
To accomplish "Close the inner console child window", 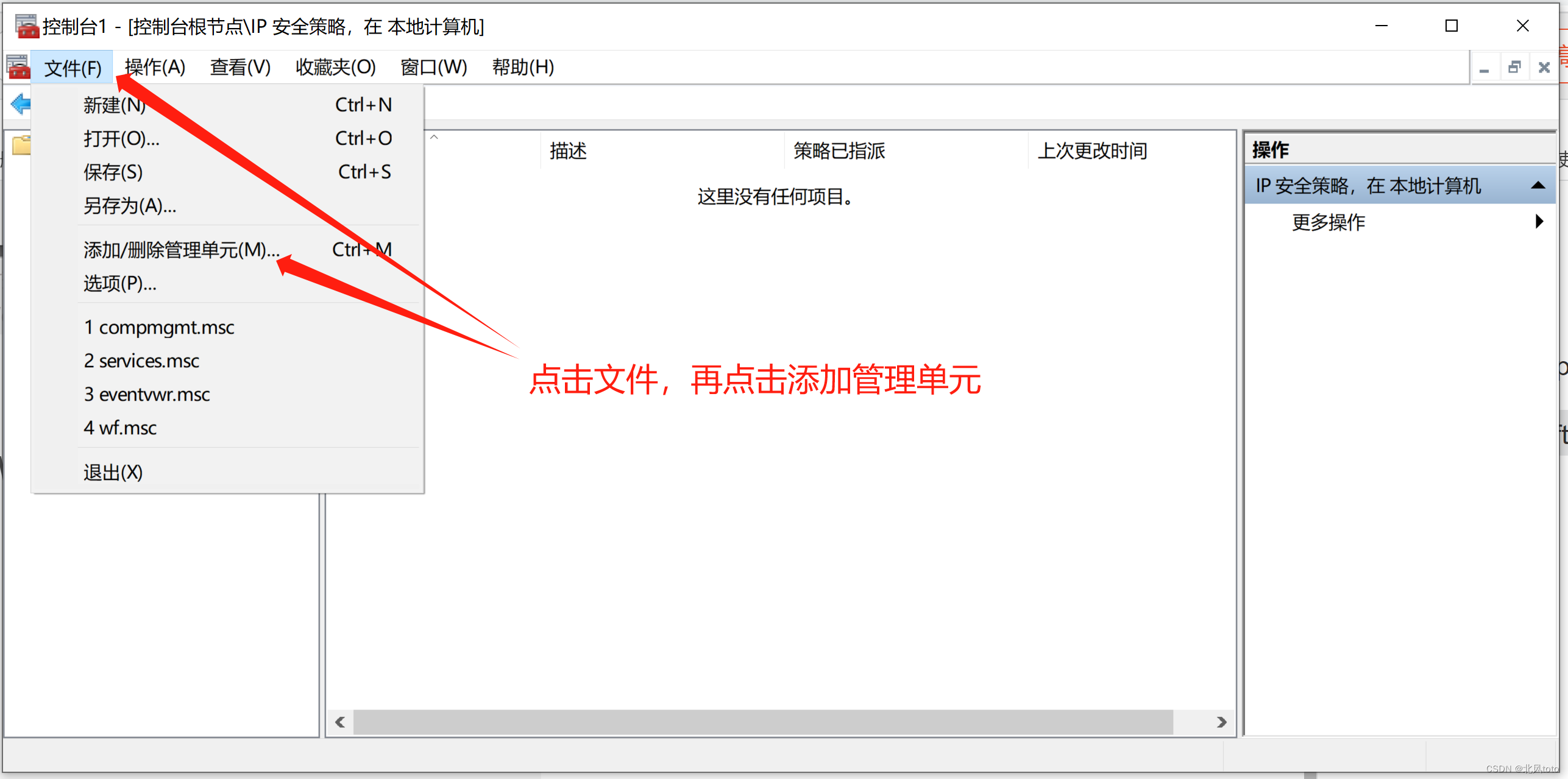I will tap(1544, 68).
